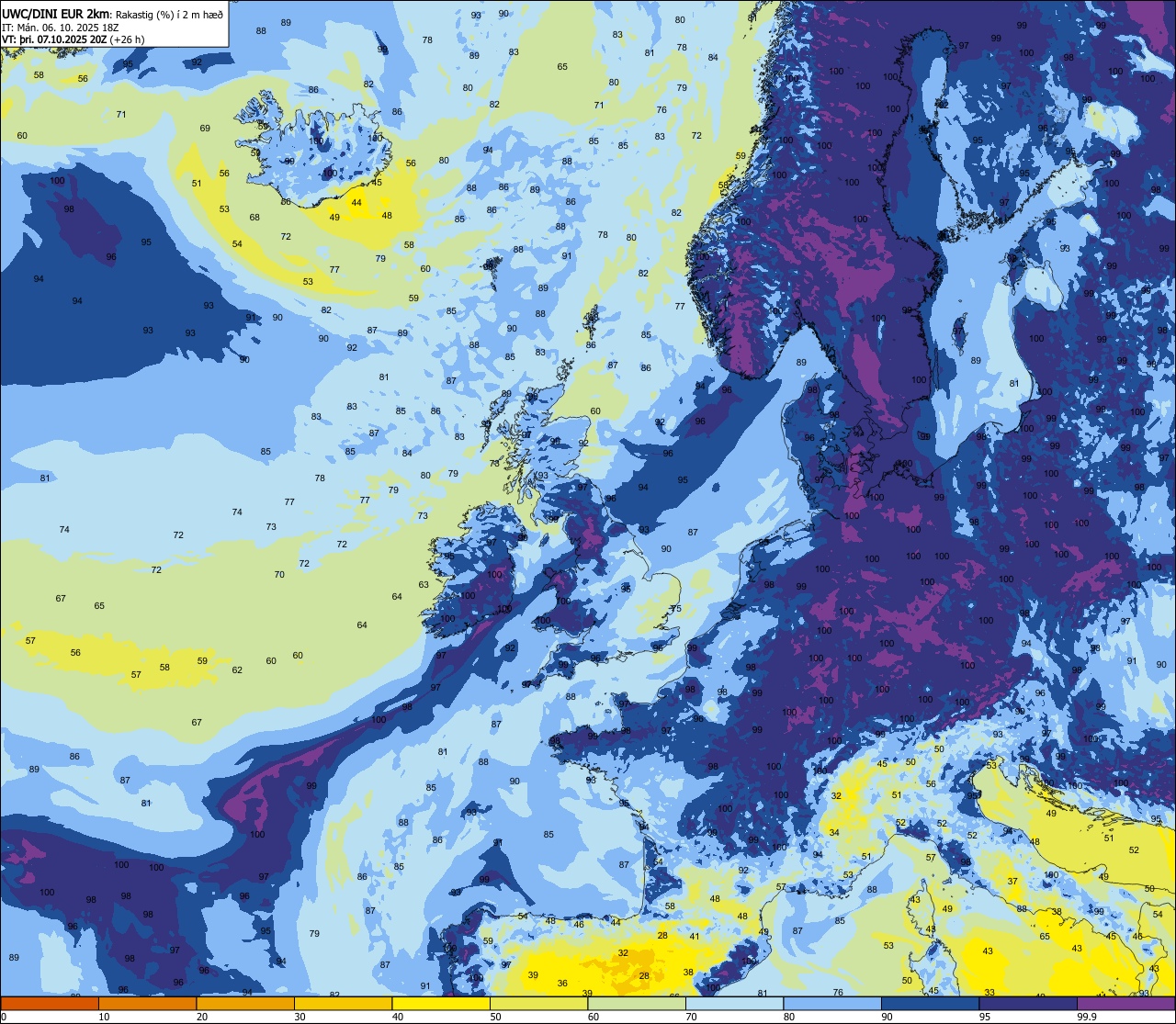Click the indigo 95–99.9 legend swatch
1176x1024 pixels.
(1028, 1004)
